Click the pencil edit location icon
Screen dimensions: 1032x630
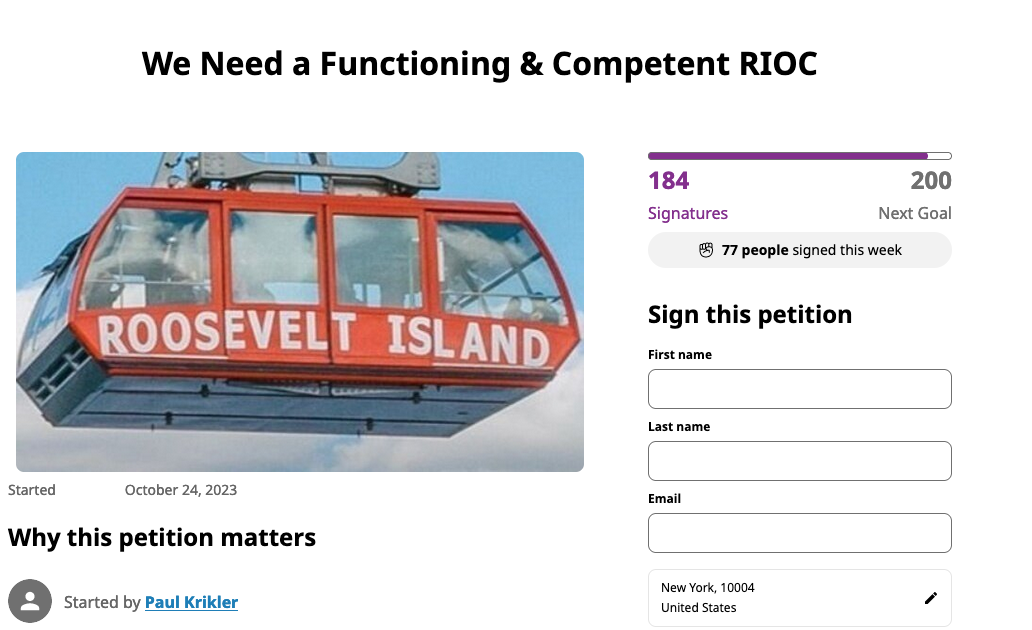point(931,598)
